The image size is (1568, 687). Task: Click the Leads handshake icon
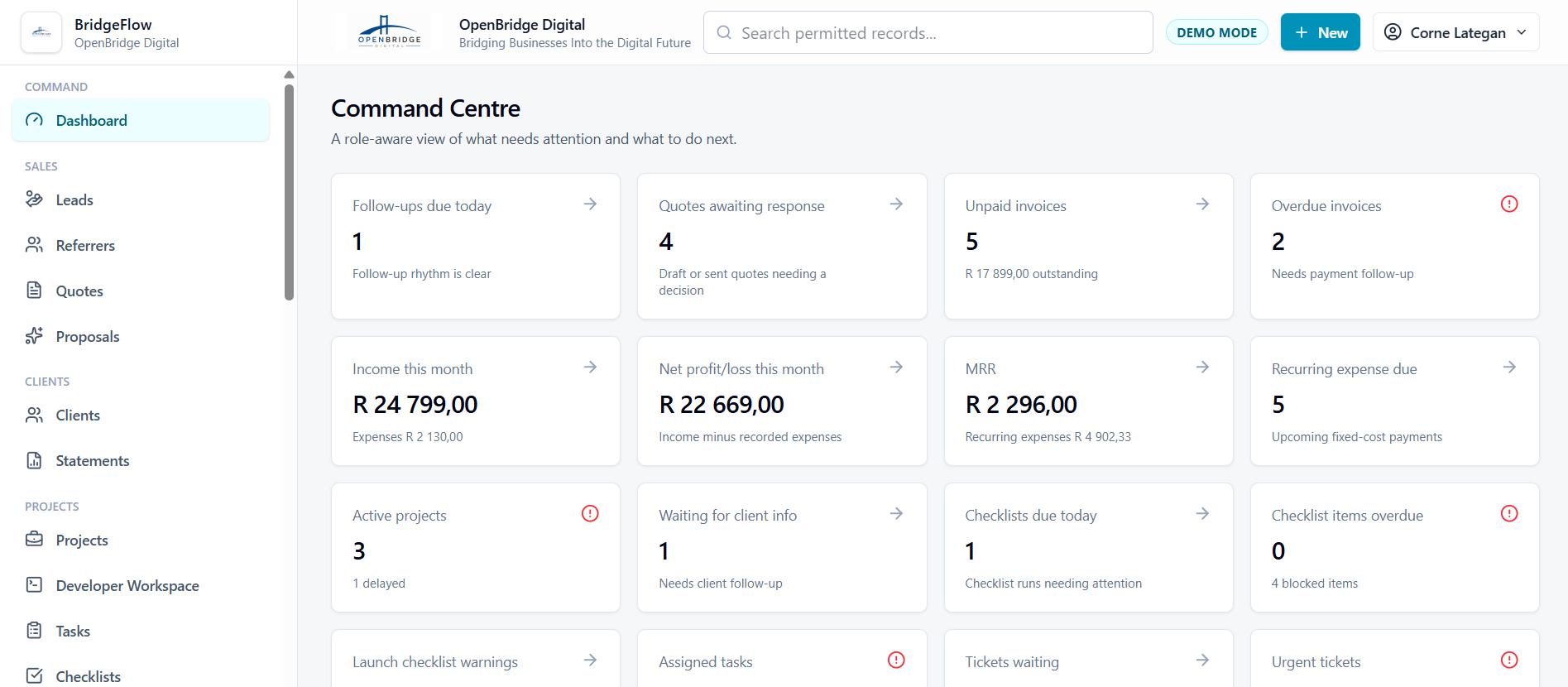pos(34,199)
